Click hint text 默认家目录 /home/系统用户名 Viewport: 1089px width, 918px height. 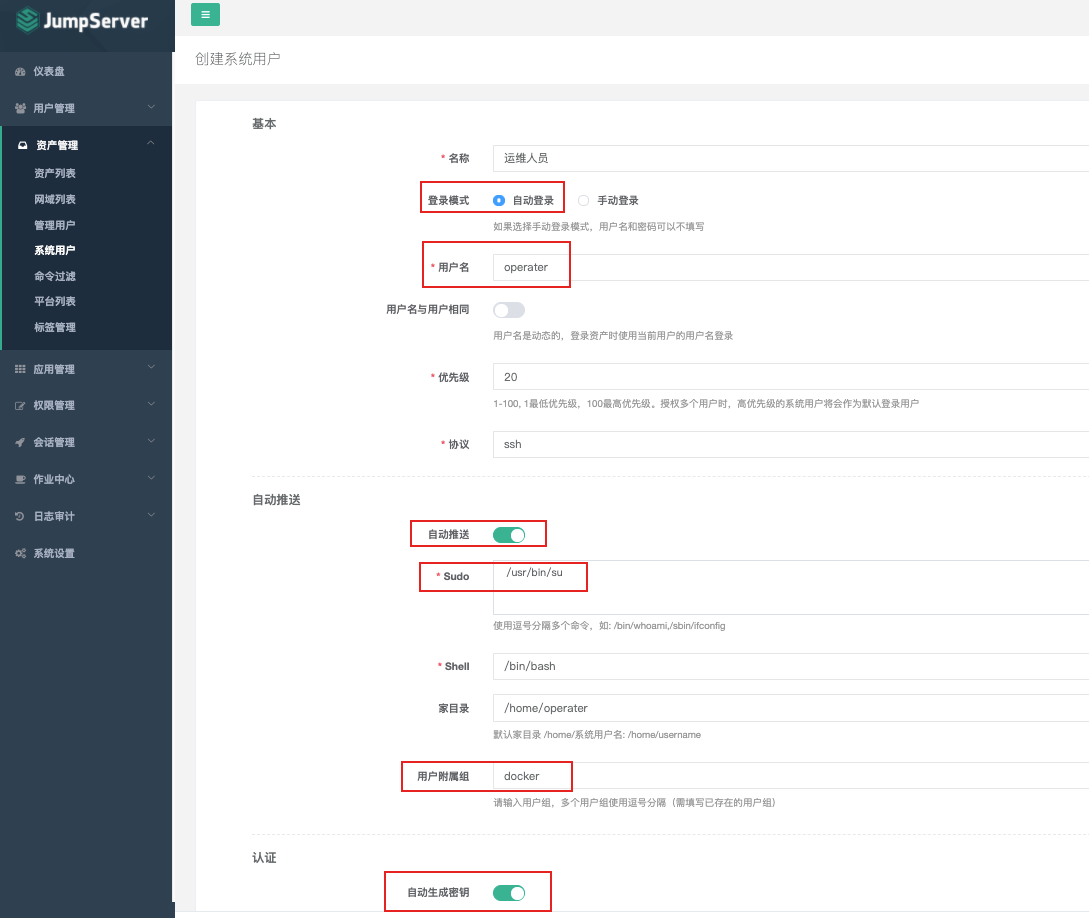597,735
